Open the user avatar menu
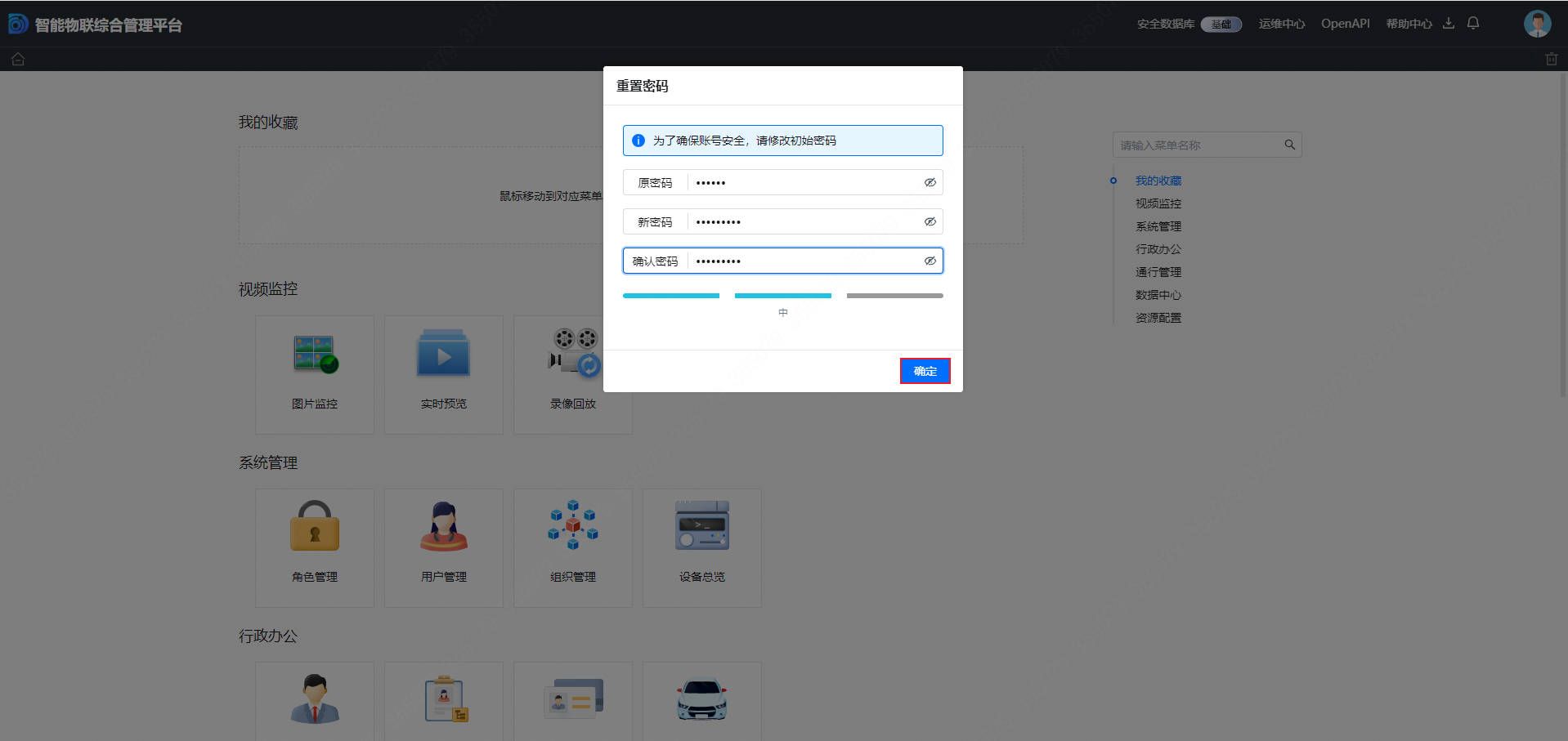1568x741 pixels. click(x=1537, y=24)
